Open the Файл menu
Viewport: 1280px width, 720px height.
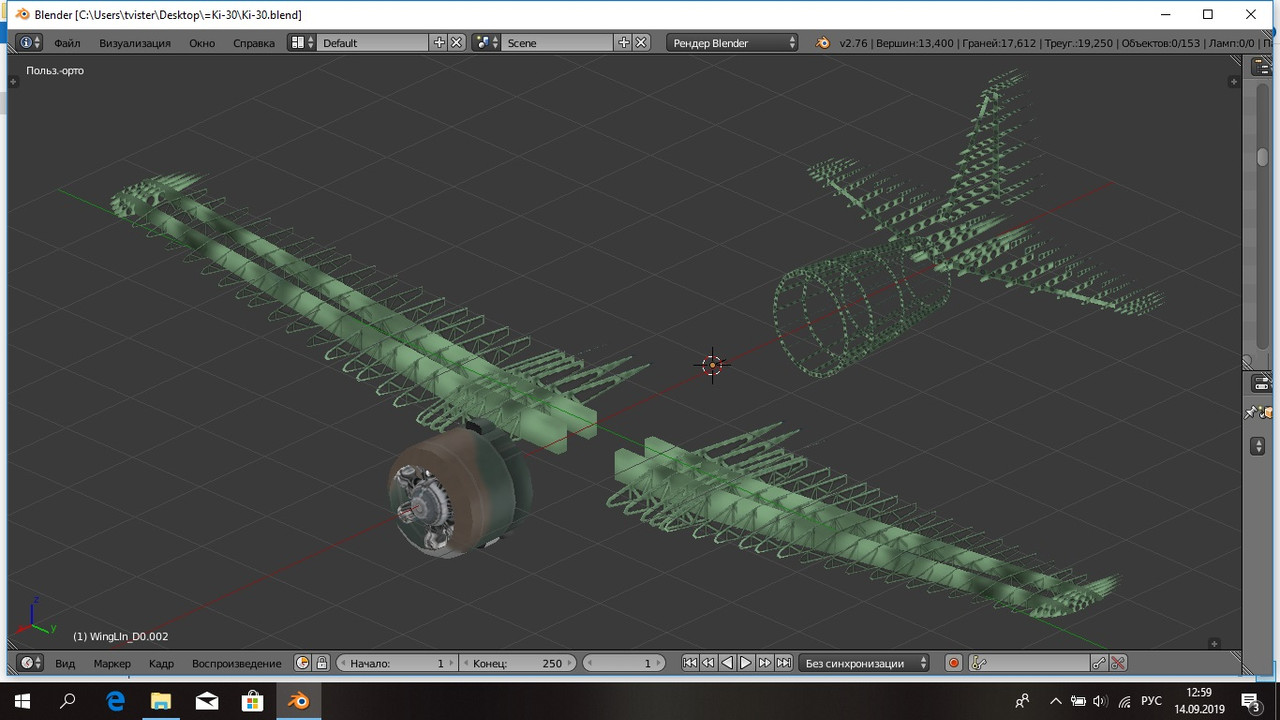[x=67, y=43]
